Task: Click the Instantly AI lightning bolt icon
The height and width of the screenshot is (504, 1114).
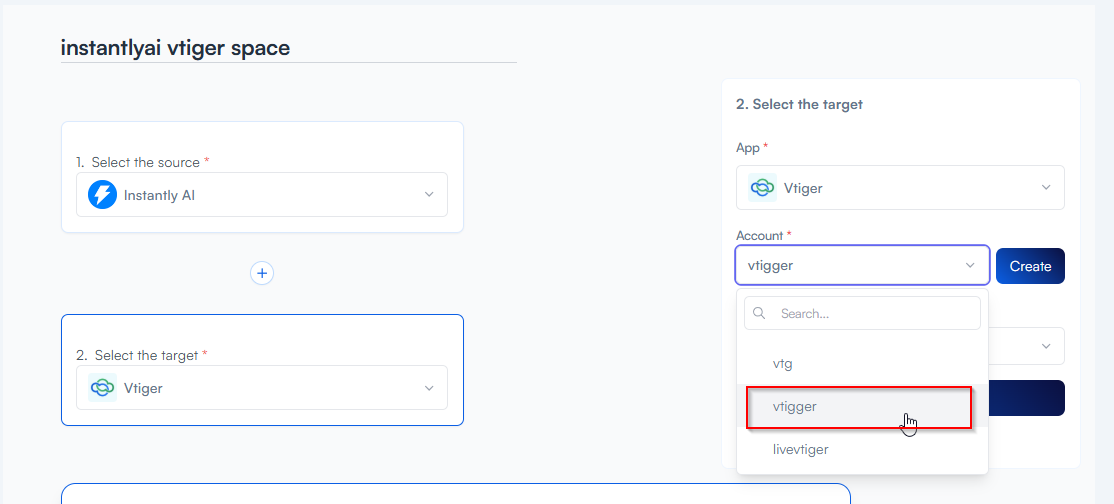Action: 102,195
